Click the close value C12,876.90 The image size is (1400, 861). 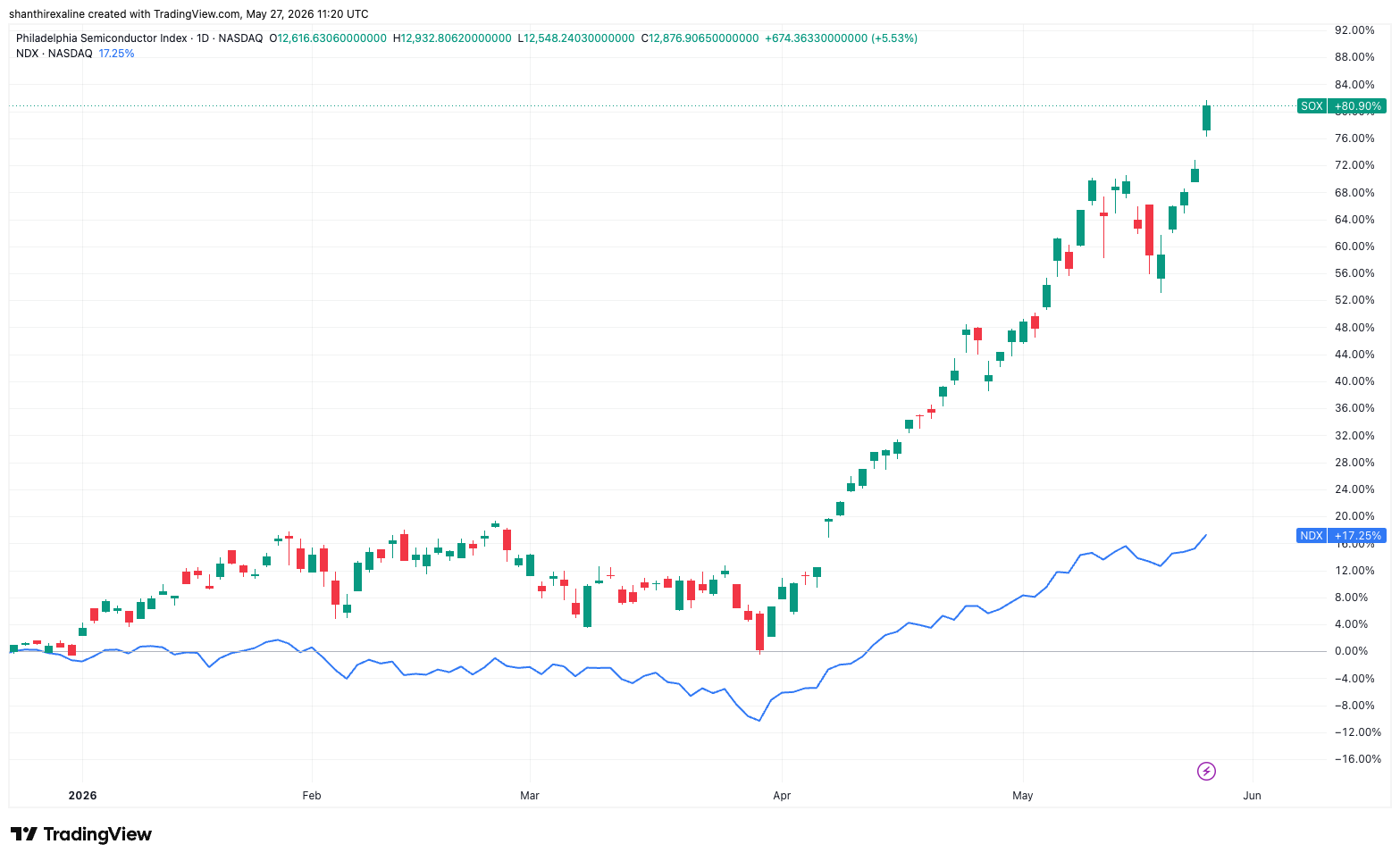pos(700,38)
